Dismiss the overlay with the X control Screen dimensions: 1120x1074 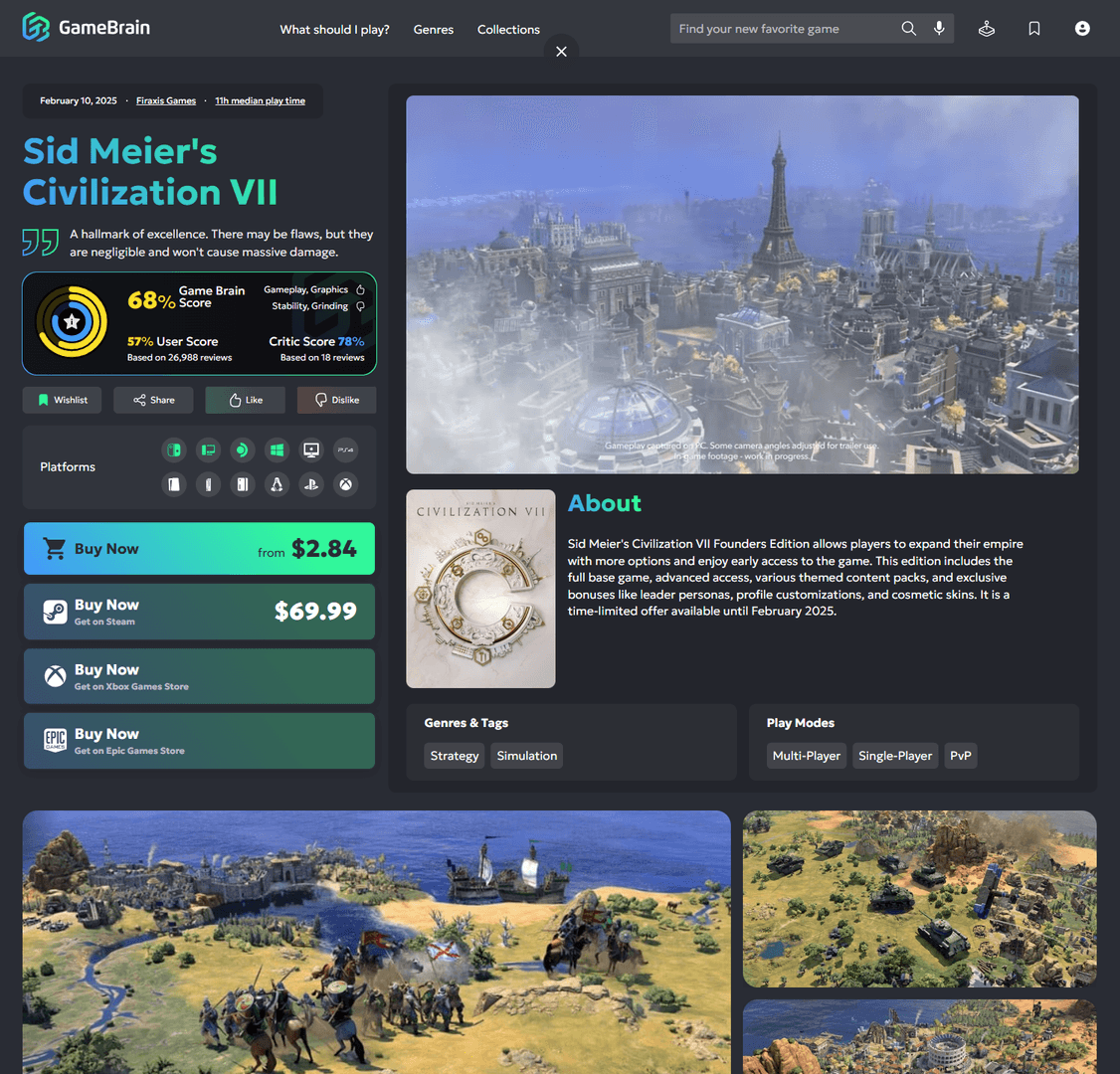561,50
